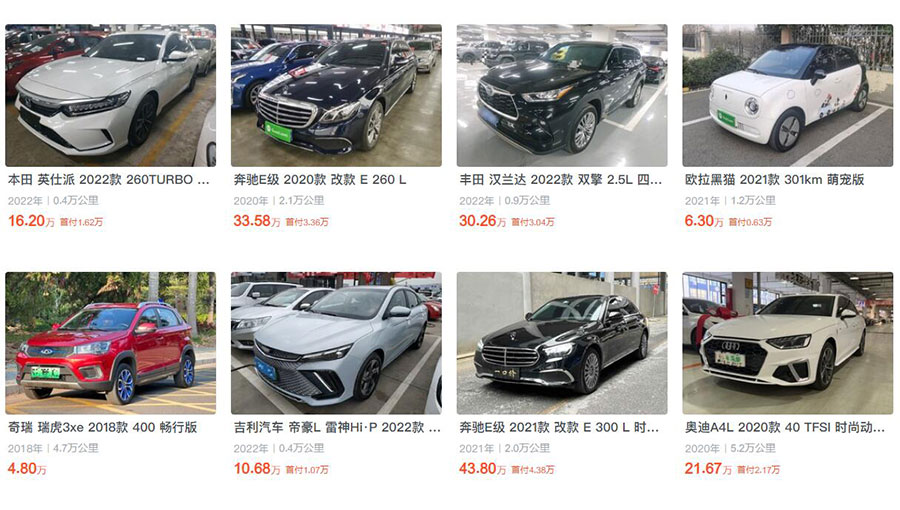
Task: Click title 本田 英仕派 2022款 260TURBO
Action: click(108, 180)
